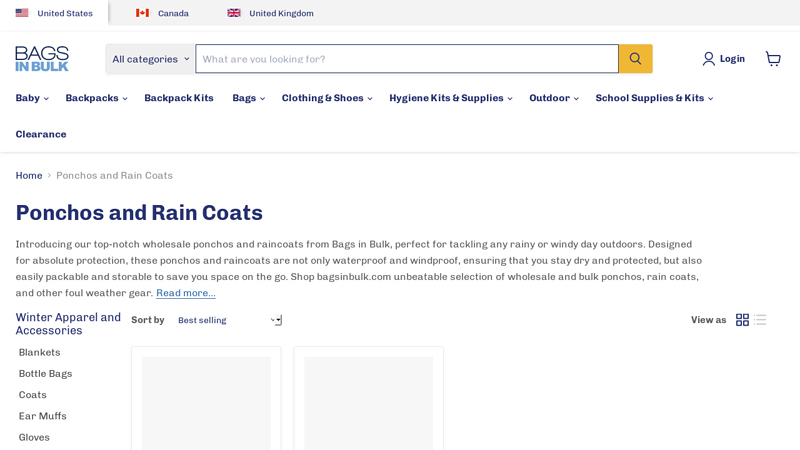Select Coats in the sidebar
This screenshot has width=800, height=450.
pyautogui.click(x=32, y=395)
